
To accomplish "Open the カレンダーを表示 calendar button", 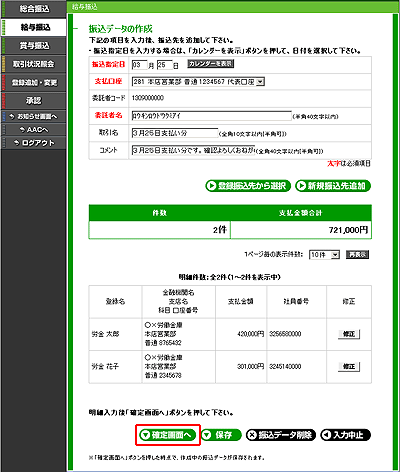I will point(211,64).
